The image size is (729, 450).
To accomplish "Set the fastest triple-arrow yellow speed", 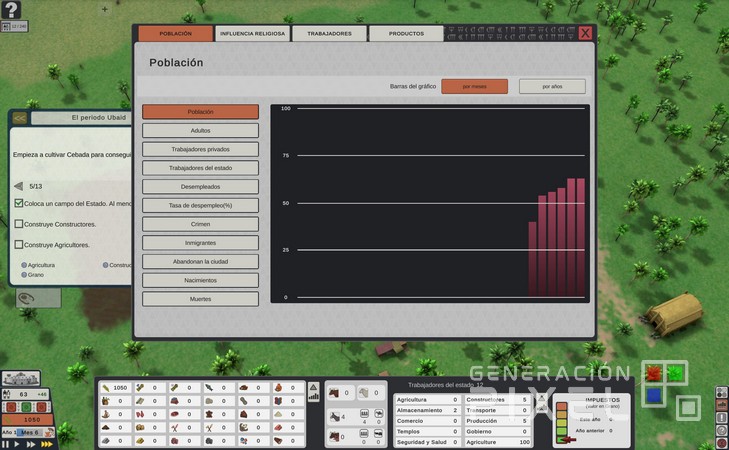I will point(46,444).
